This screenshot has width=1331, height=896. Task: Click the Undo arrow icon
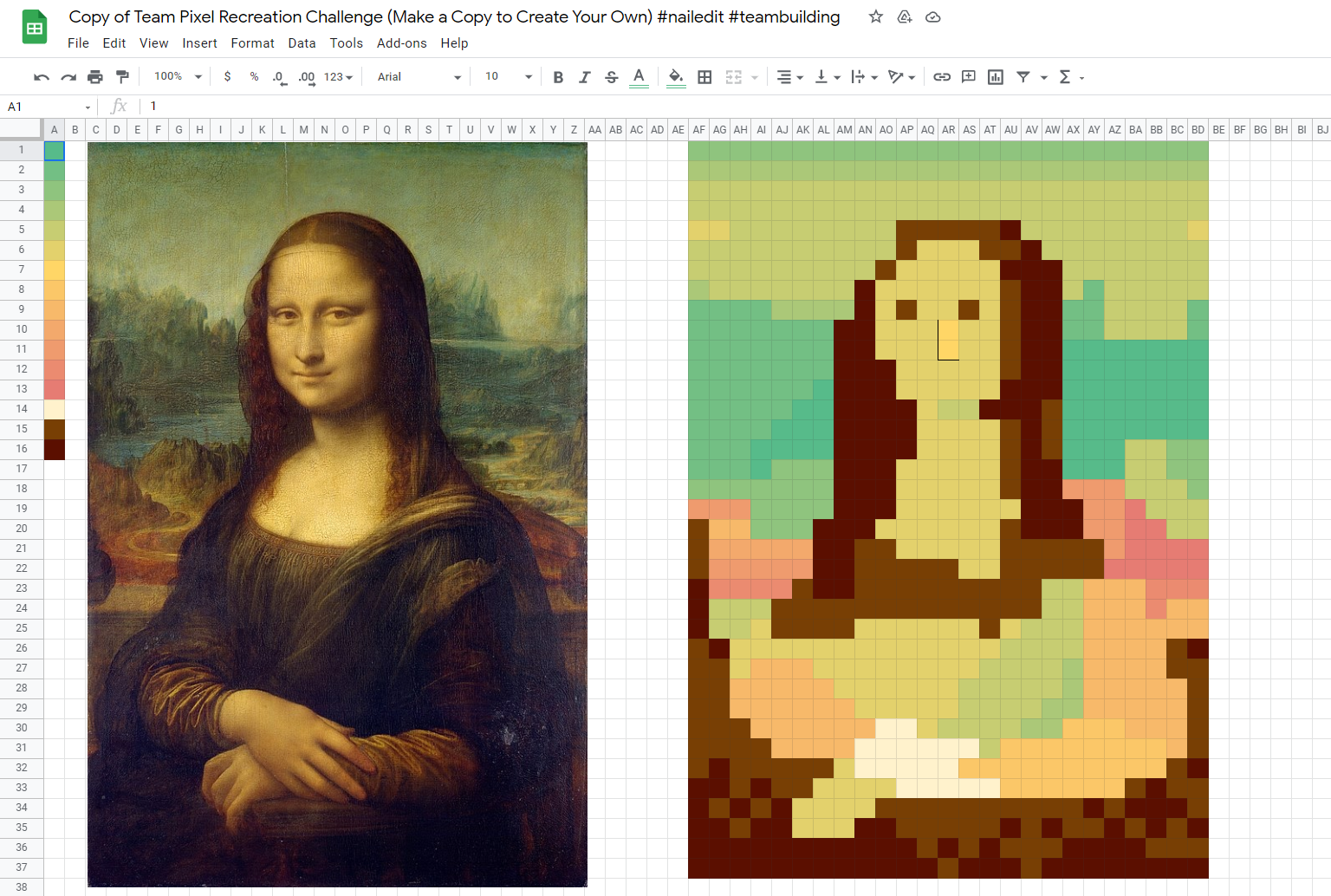41,77
